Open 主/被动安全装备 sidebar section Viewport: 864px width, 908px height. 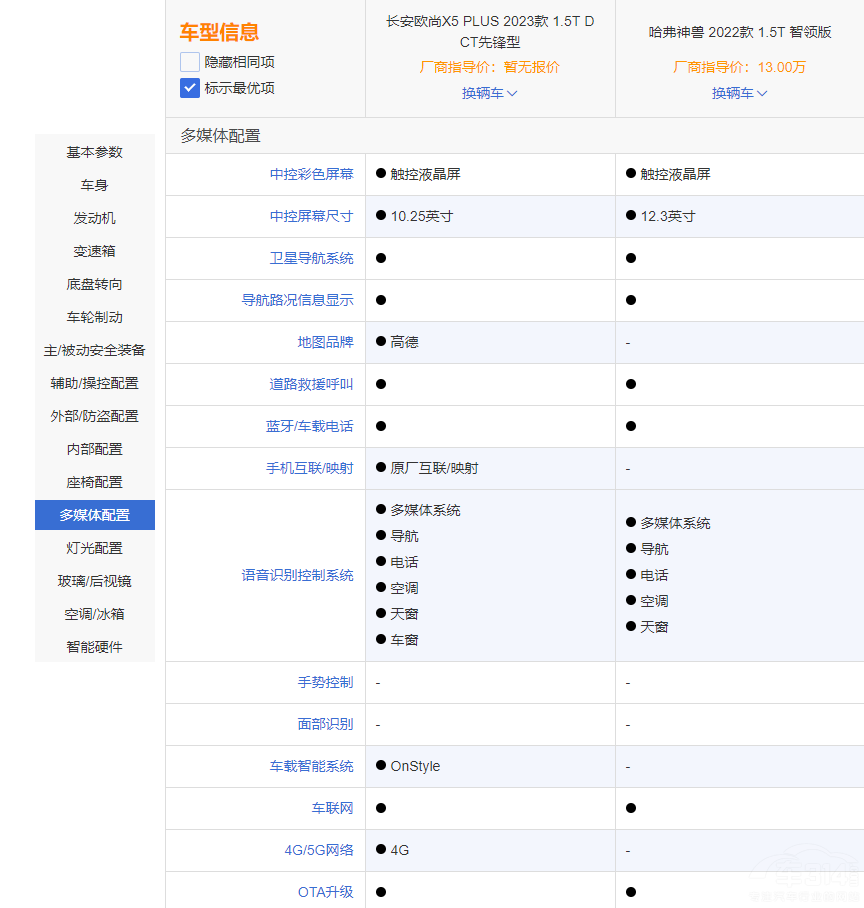click(x=95, y=350)
